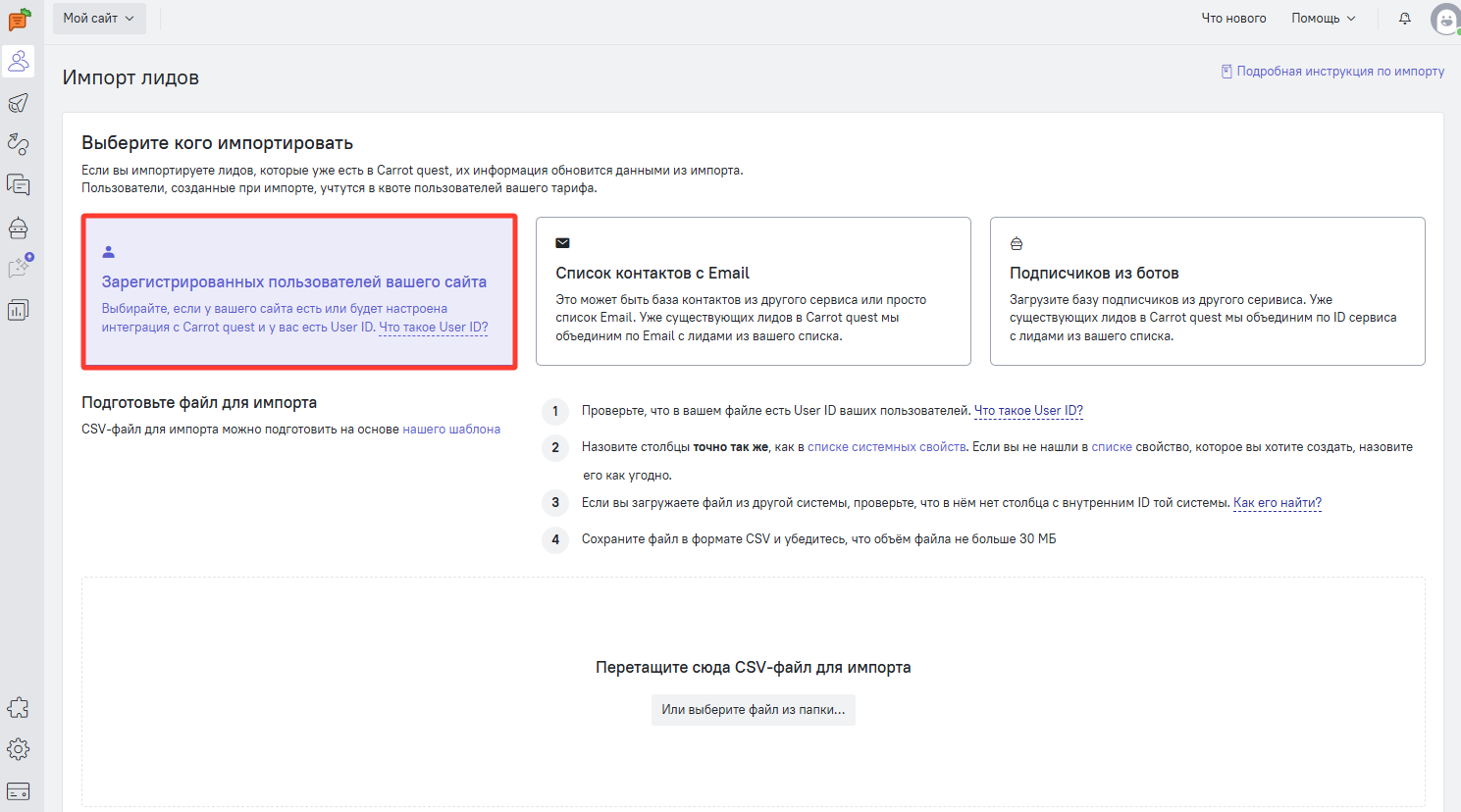Open the rocket (paper plane) sidebar icon
The width and height of the screenshot is (1461, 812).
19,103
